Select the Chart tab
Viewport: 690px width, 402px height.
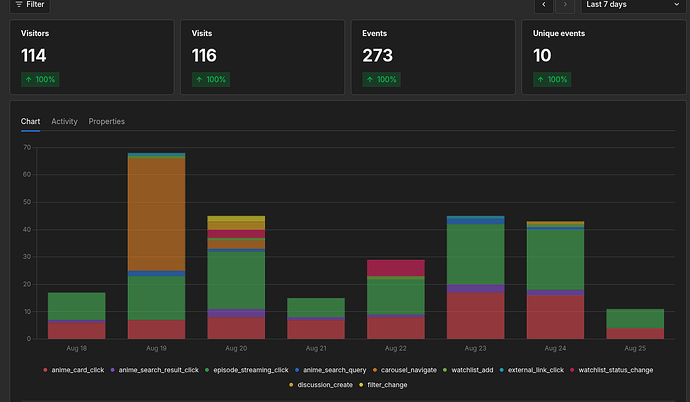tap(30, 121)
